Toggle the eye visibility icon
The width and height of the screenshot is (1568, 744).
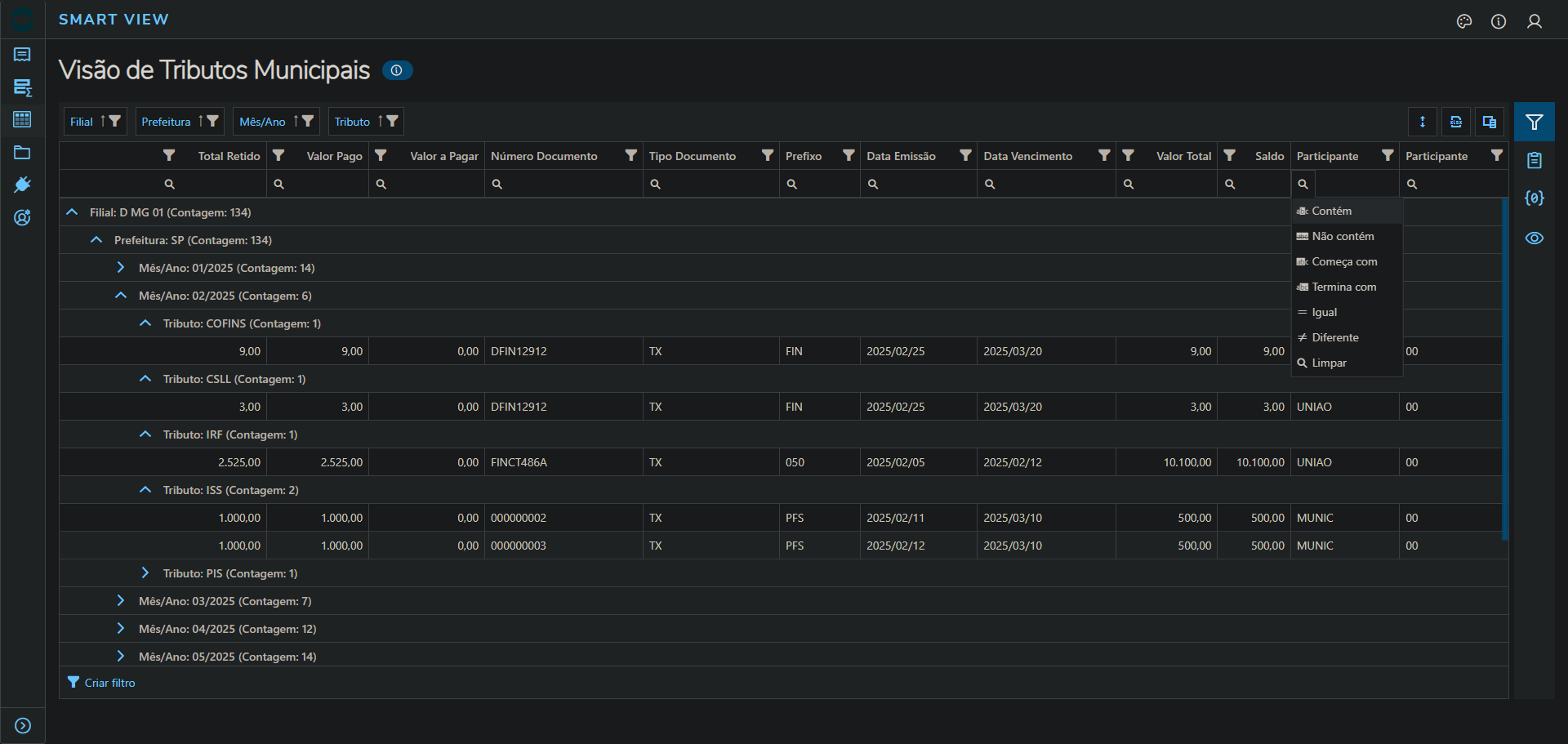click(1535, 238)
